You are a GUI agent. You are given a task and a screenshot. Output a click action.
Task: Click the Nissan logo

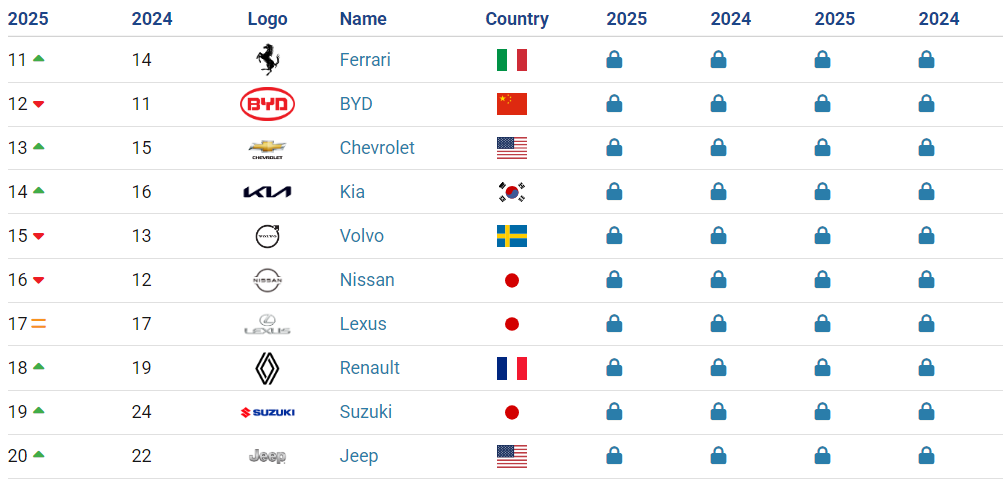[267, 280]
